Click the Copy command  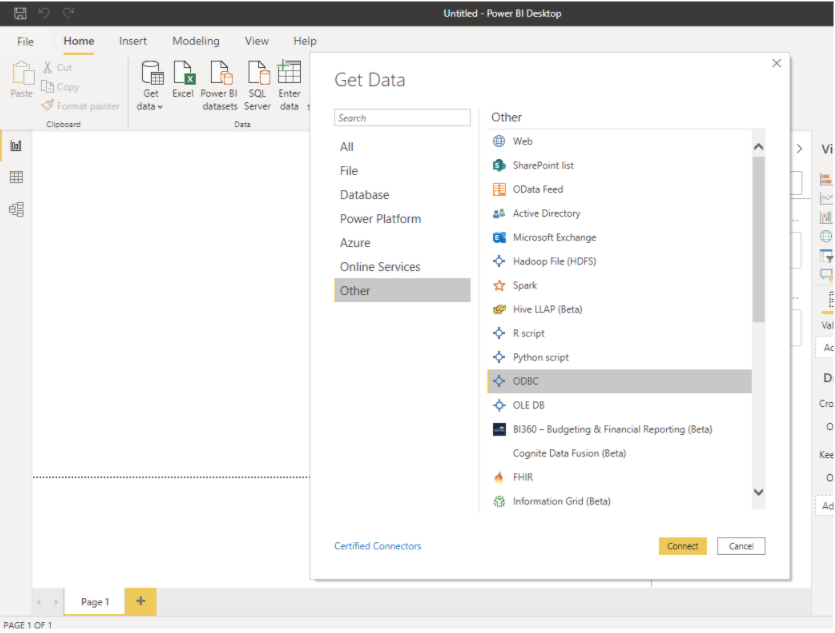pyautogui.click(x=60, y=87)
